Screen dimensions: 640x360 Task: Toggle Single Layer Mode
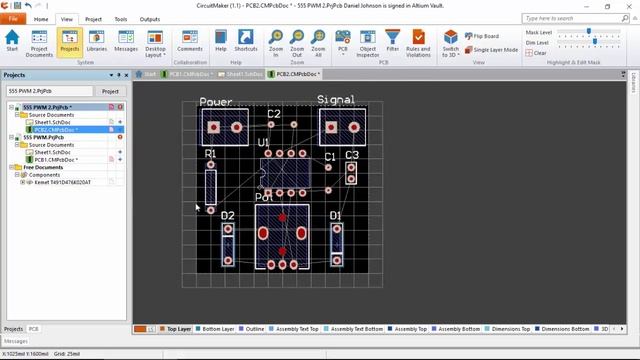pos(491,50)
